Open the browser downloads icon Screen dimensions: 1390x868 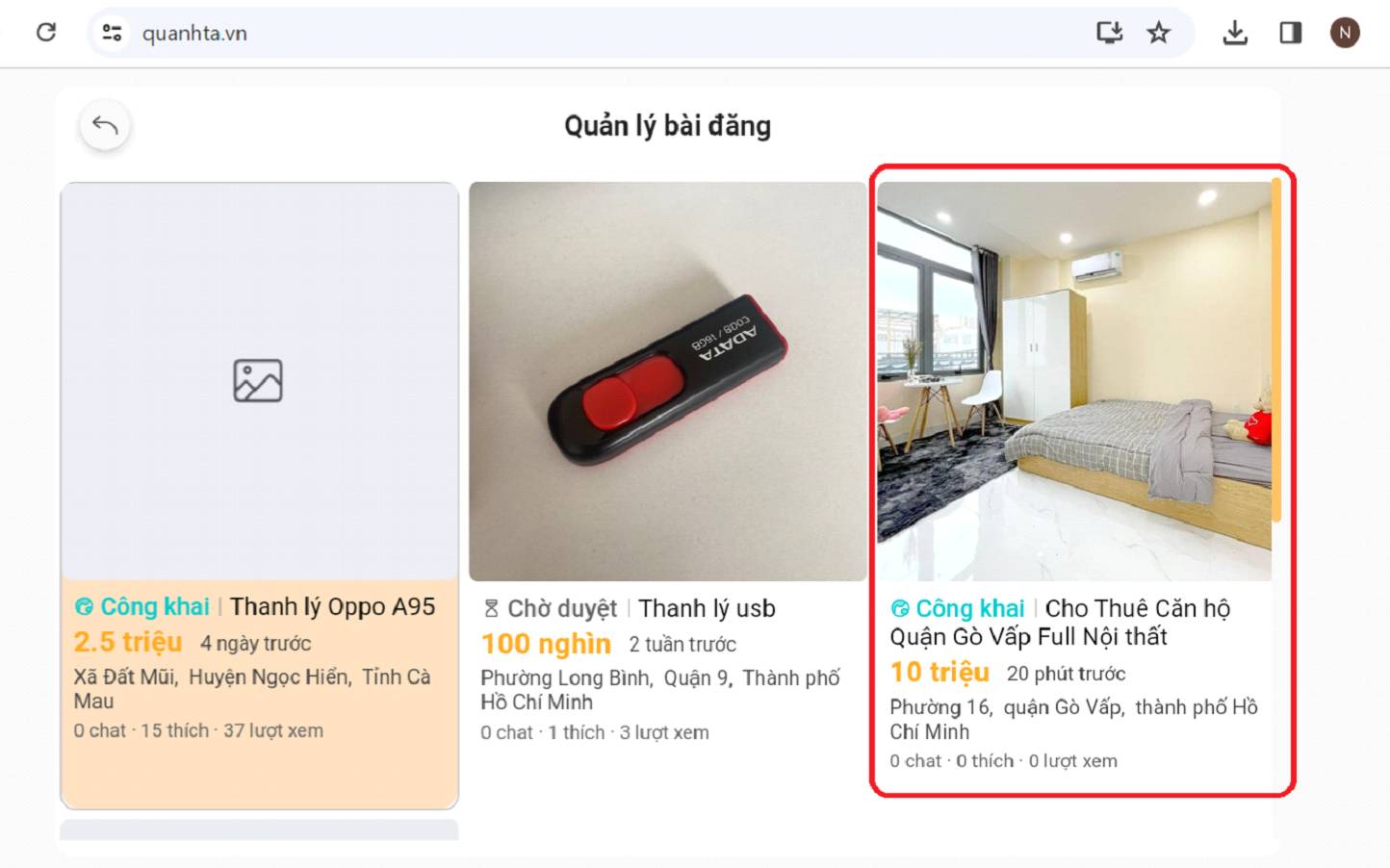click(1235, 33)
